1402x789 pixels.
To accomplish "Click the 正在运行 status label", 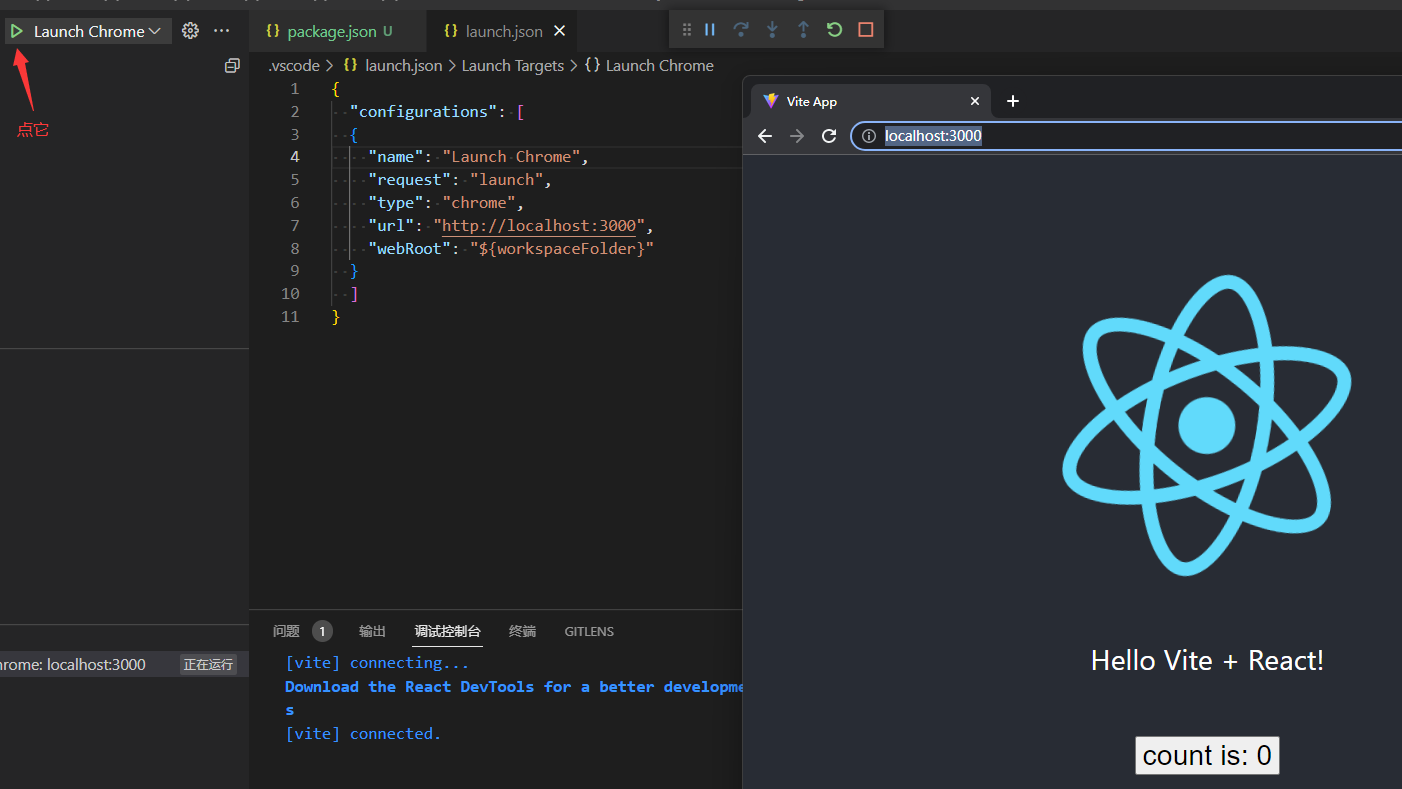I will click(208, 665).
